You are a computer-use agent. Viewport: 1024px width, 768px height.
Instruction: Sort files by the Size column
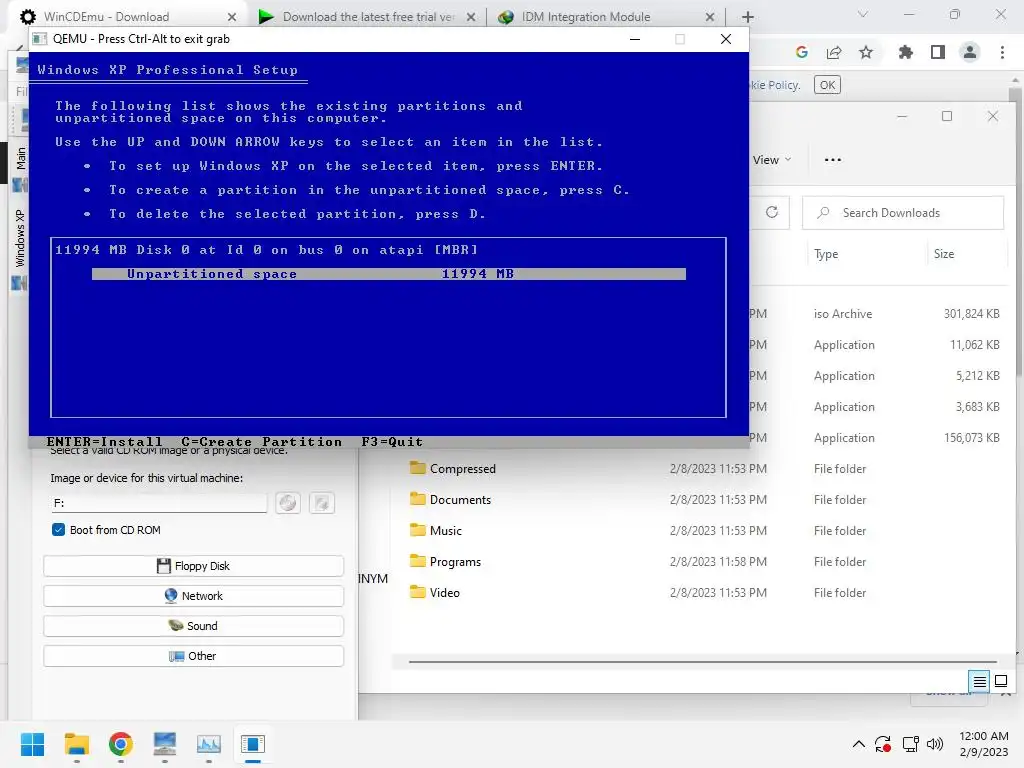click(x=967, y=254)
